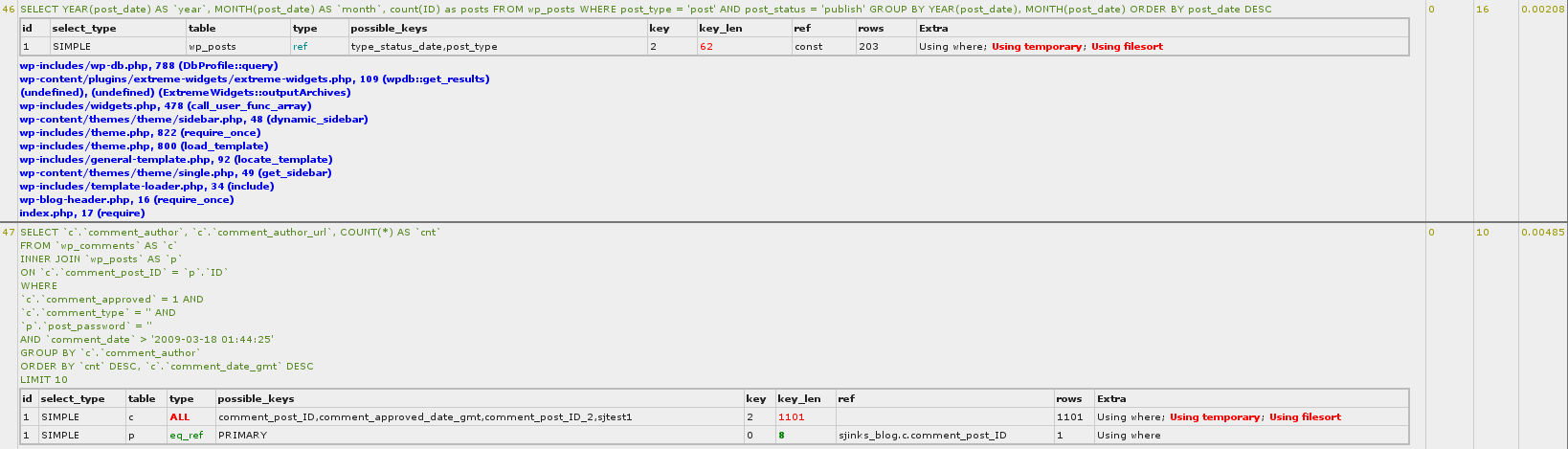Click 'Extra' header in query 46 table
This screenshot has height=449, width=1568.
click(933, 29)
